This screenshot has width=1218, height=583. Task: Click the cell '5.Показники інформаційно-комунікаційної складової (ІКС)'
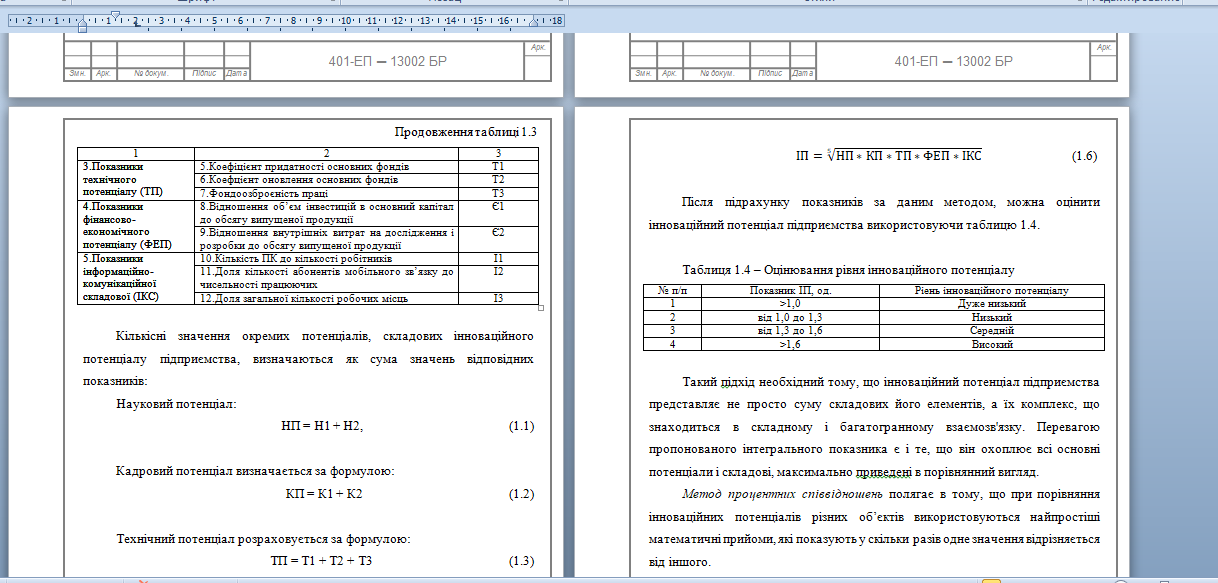[x=137, y=277]
